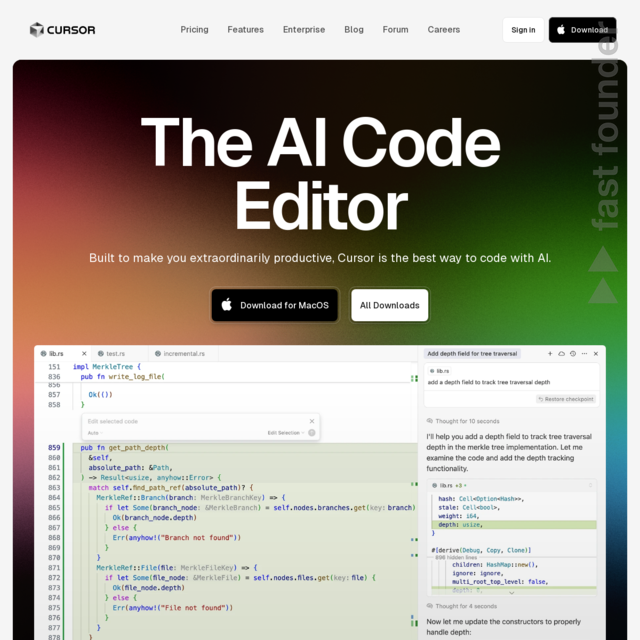Close the Edit selected code popup
Viewport: 640px width, 640px height.
[312, 421]
